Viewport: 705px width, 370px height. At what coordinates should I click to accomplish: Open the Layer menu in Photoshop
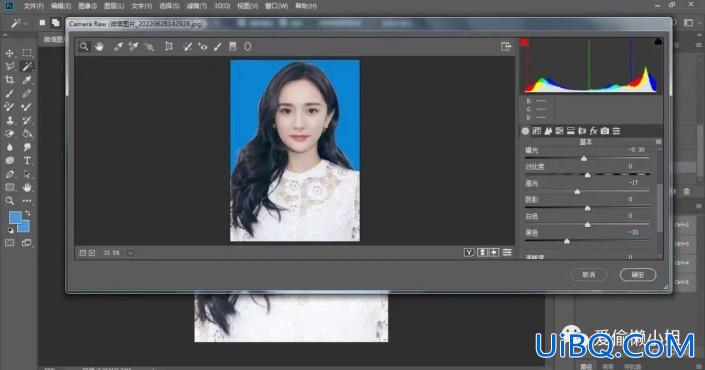click(114, 6)
